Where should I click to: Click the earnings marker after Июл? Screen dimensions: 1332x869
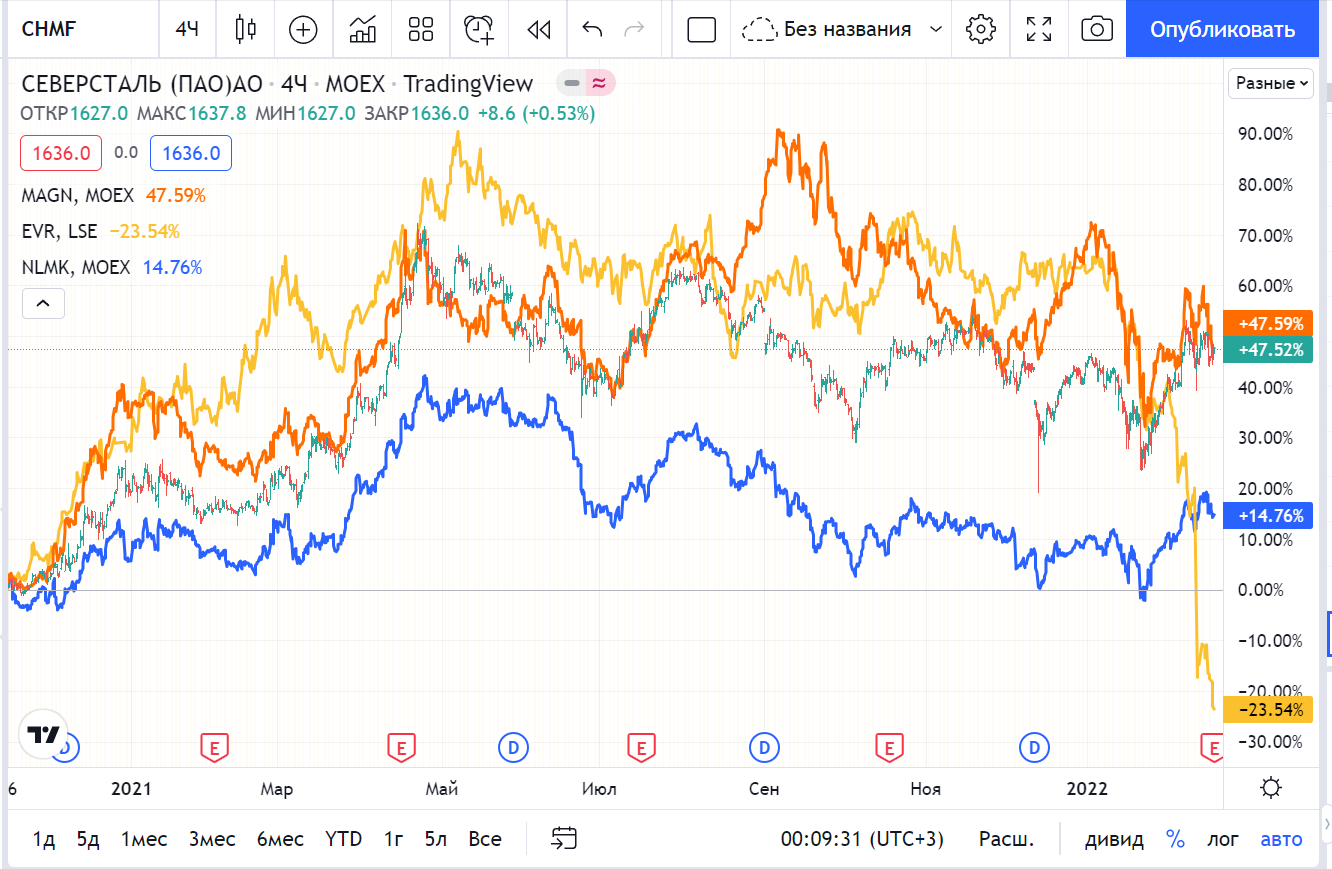click(641, 746)
